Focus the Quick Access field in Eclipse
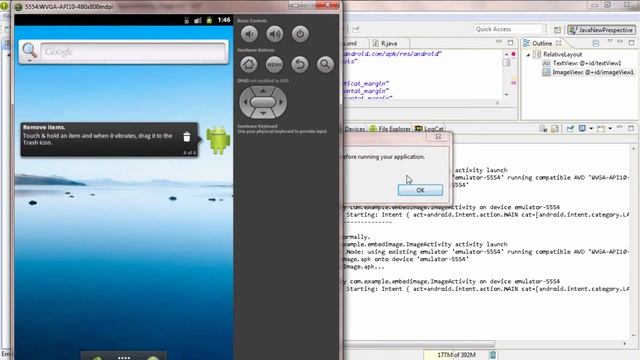The height and width of the screenshot is (360, 640). pos(508,29)
